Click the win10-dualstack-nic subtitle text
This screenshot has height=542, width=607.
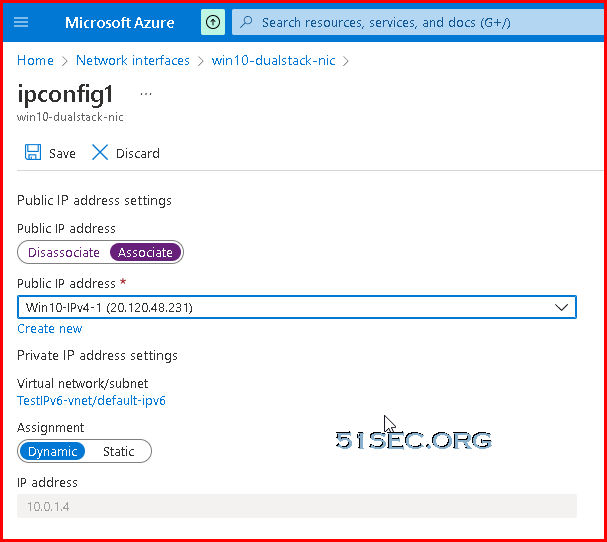(x=70, y=117)
